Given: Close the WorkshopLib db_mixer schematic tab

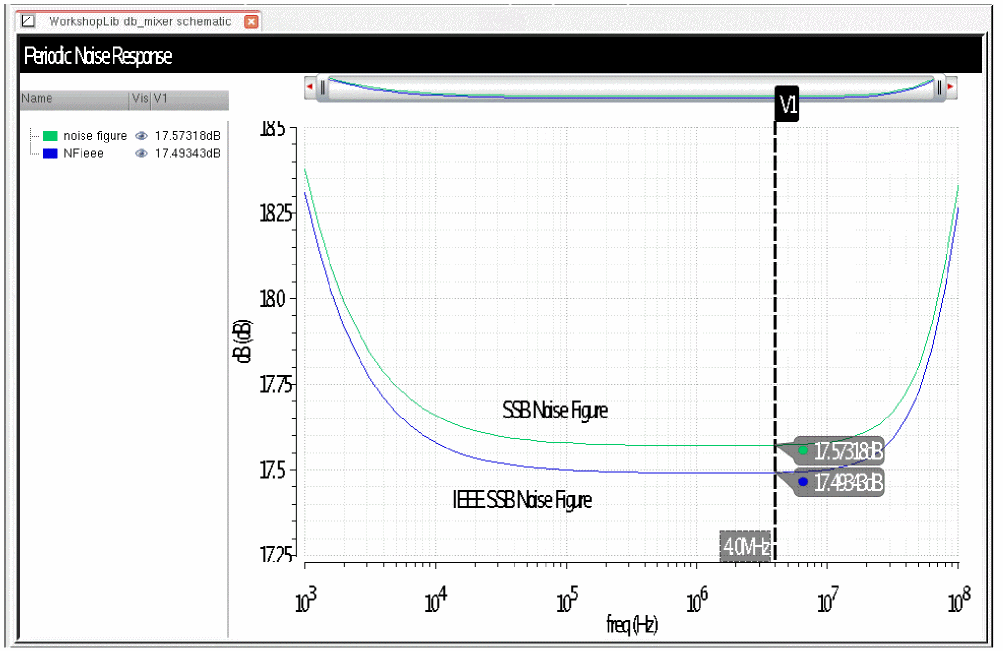Looking at the screenshot, I should [x=251, y=22].
